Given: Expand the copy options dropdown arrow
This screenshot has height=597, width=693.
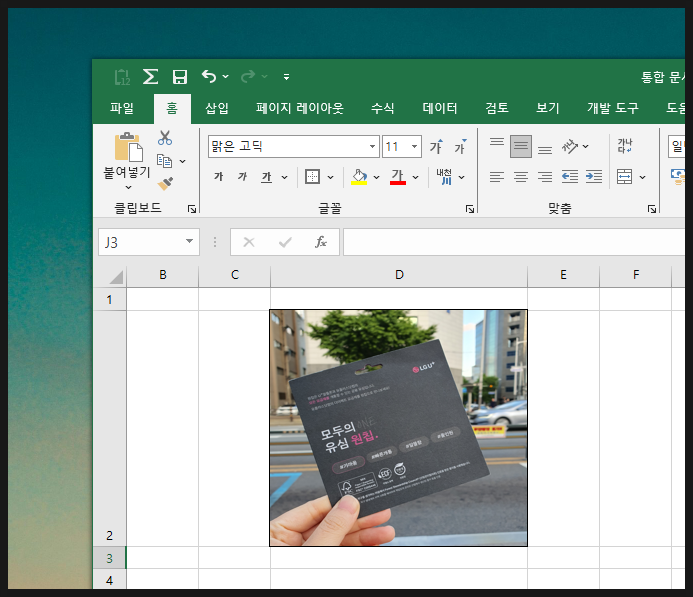Looking at the screenshot, I should [x=182, y=161].
